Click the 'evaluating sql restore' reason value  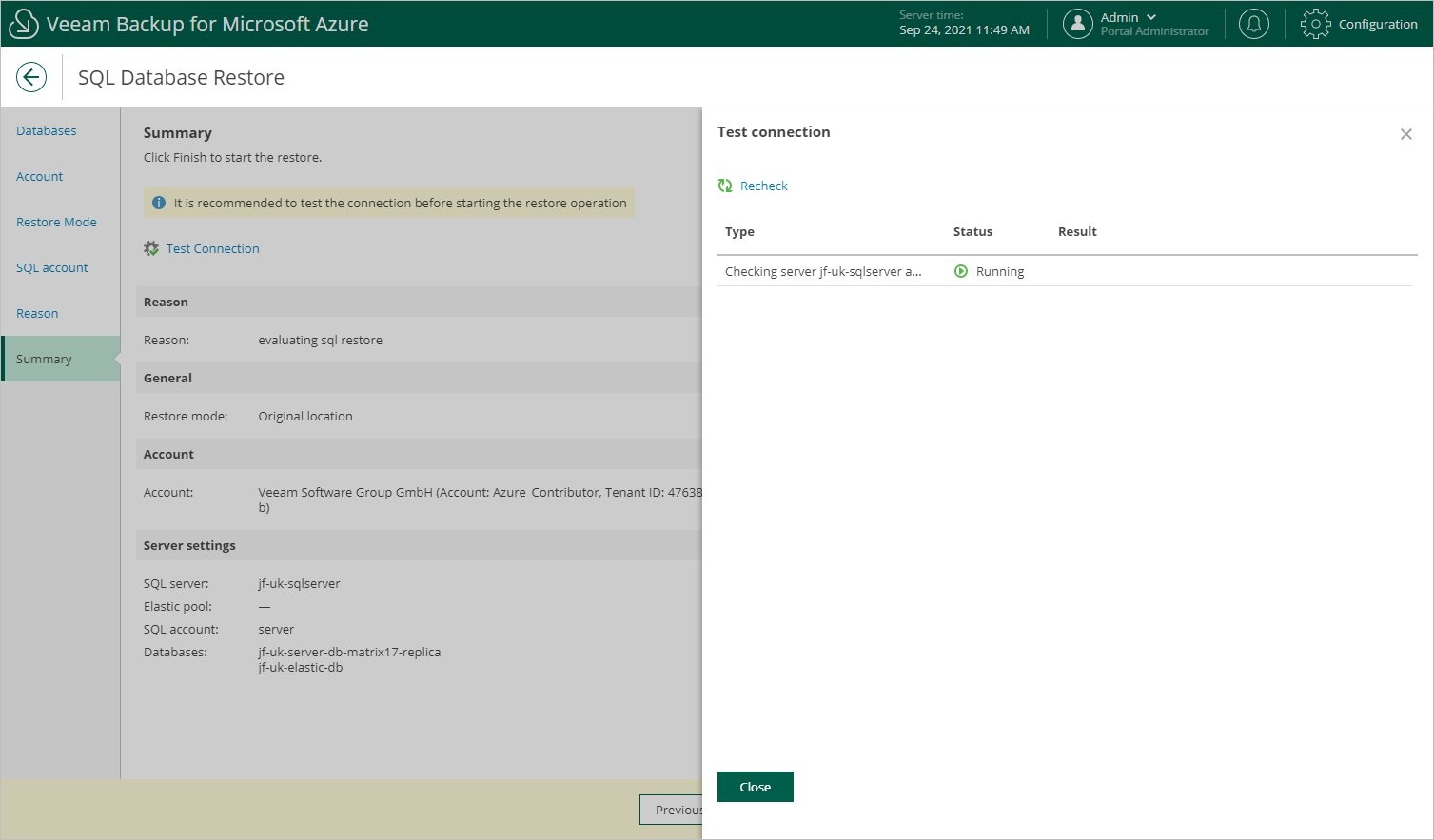coord(321,340)
